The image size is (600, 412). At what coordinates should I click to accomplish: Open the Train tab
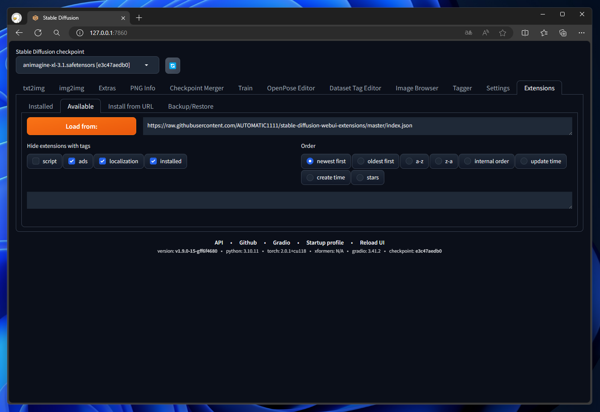[245, 88]
